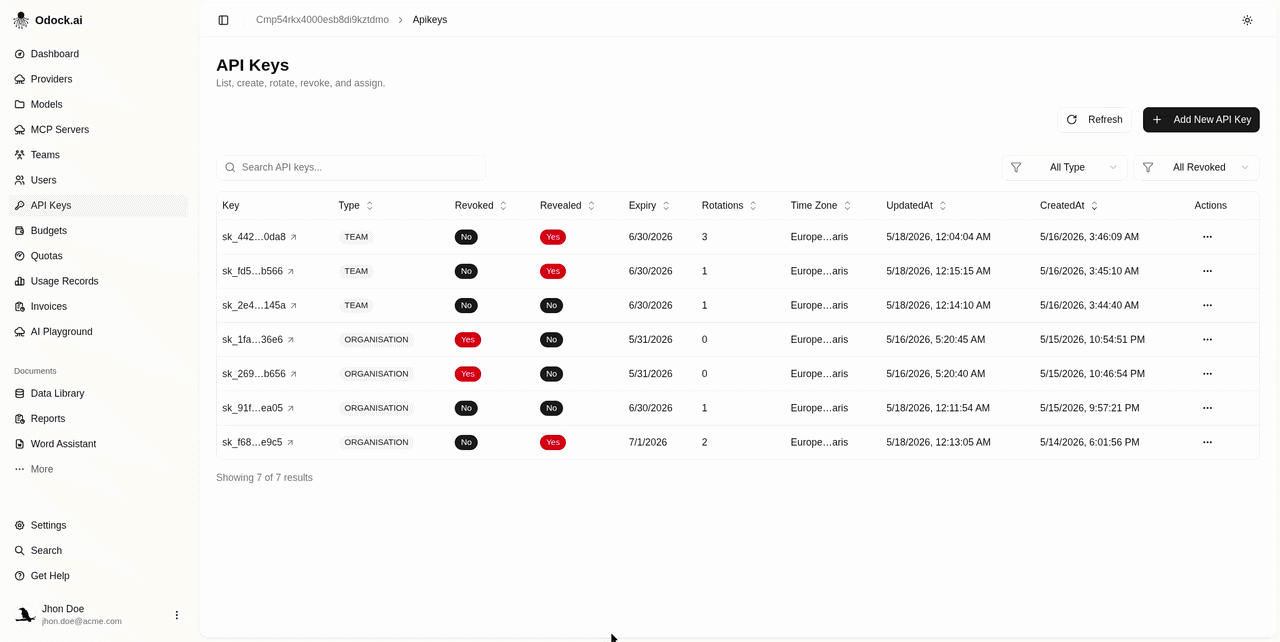Click the Revoked No badge for sk_f68...e9c5
Viewport: 1280px width, 642px height.
(x=466, y=442)
